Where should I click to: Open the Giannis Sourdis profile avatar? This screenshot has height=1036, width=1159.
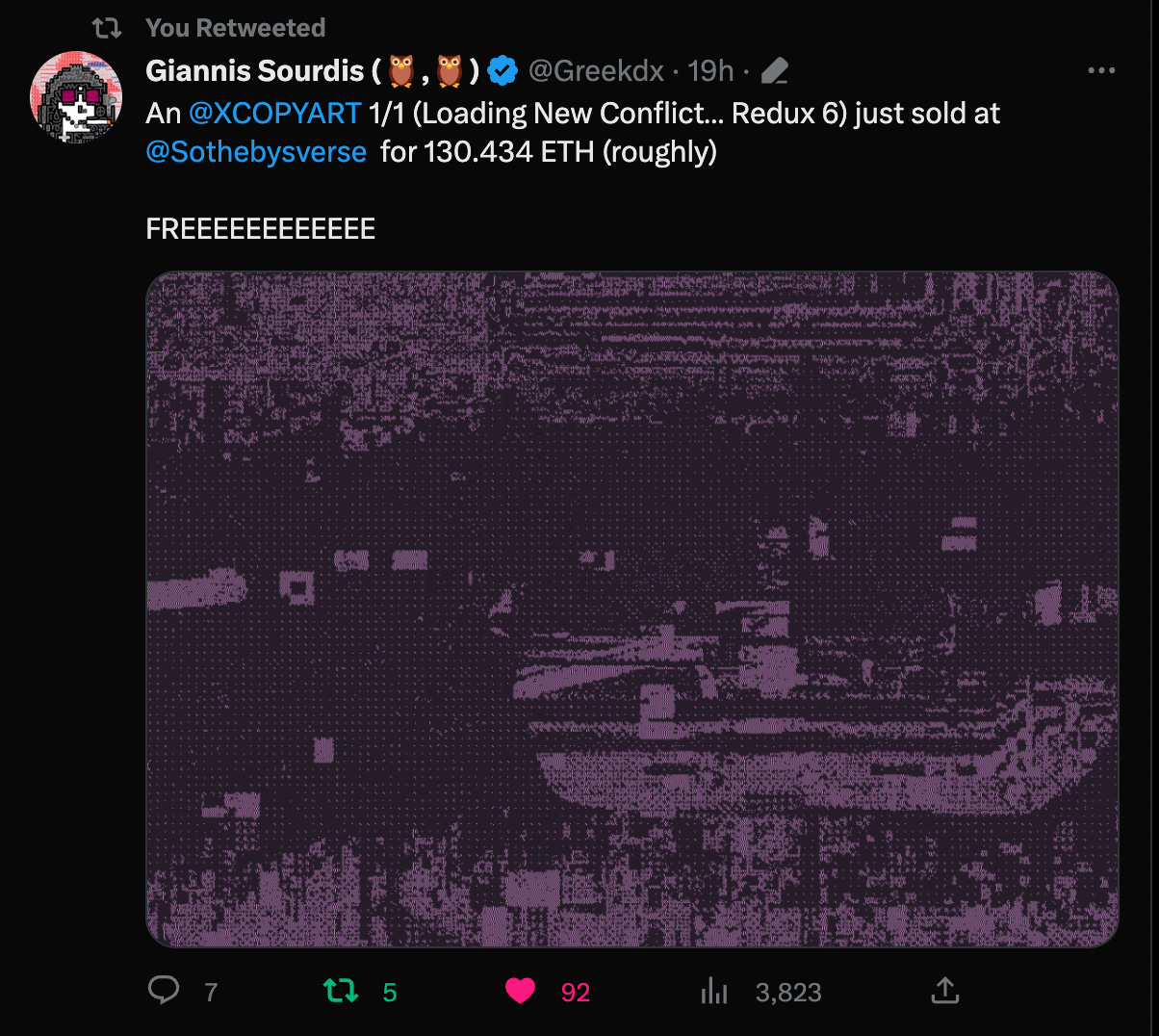pos(76,97)
